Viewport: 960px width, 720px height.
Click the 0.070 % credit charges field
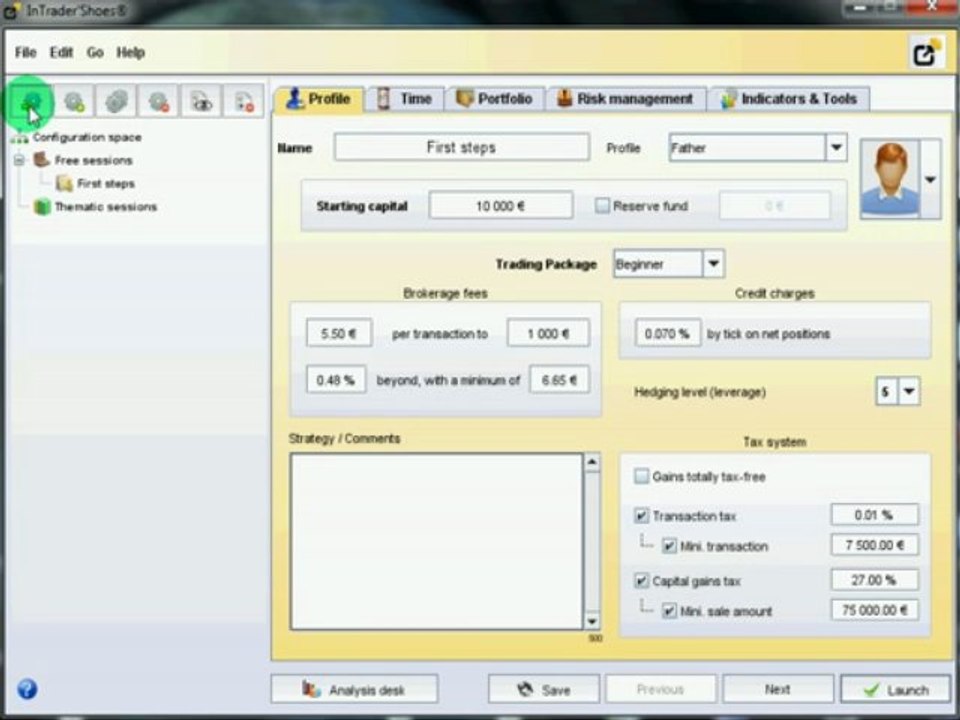pyautogui.click(x=667, y=334)
